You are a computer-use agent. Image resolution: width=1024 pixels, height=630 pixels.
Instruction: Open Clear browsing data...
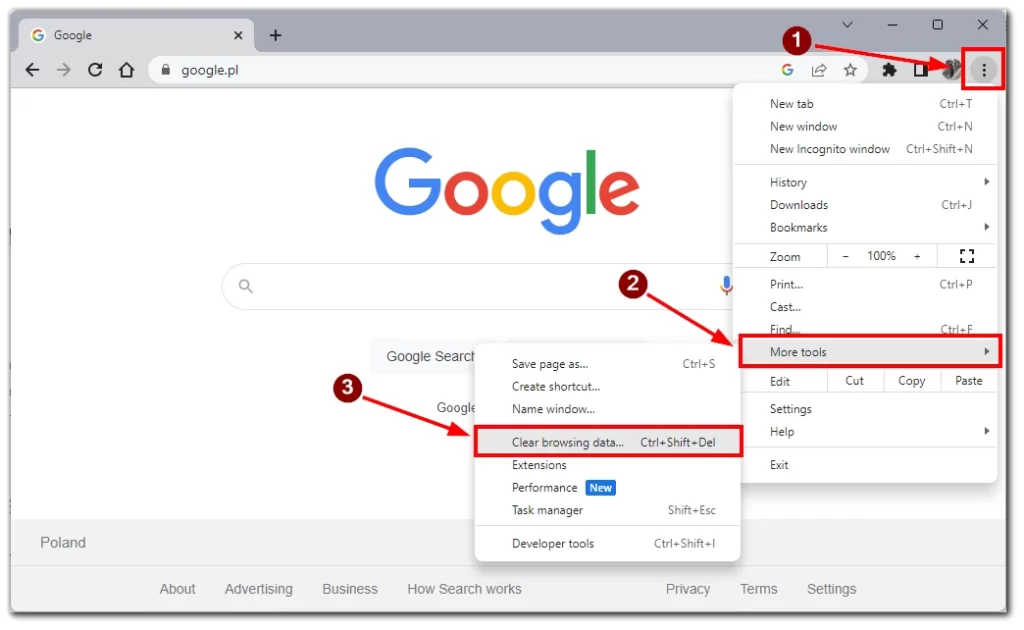pos(608,442)
